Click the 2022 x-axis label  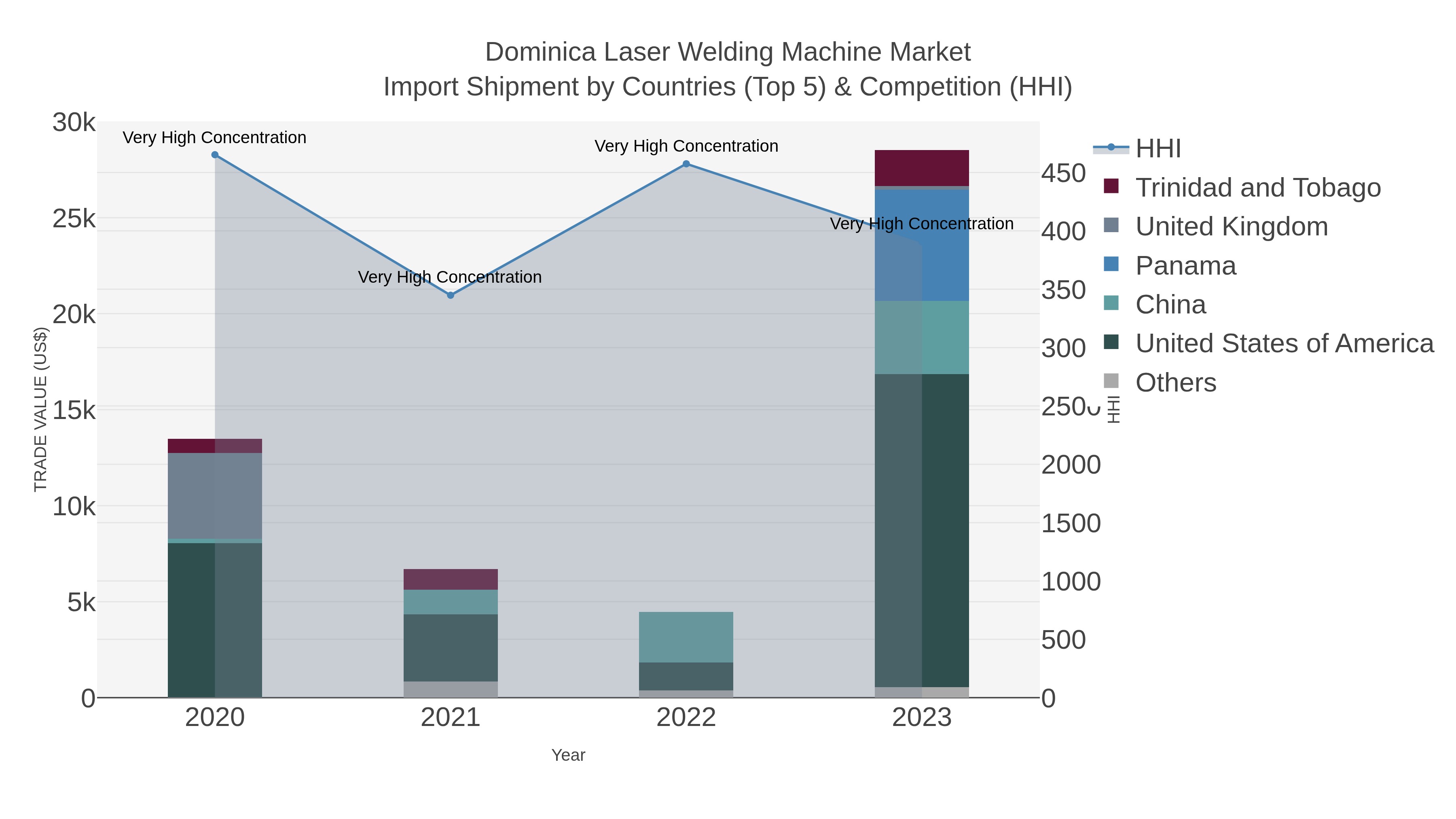[686, 718]
